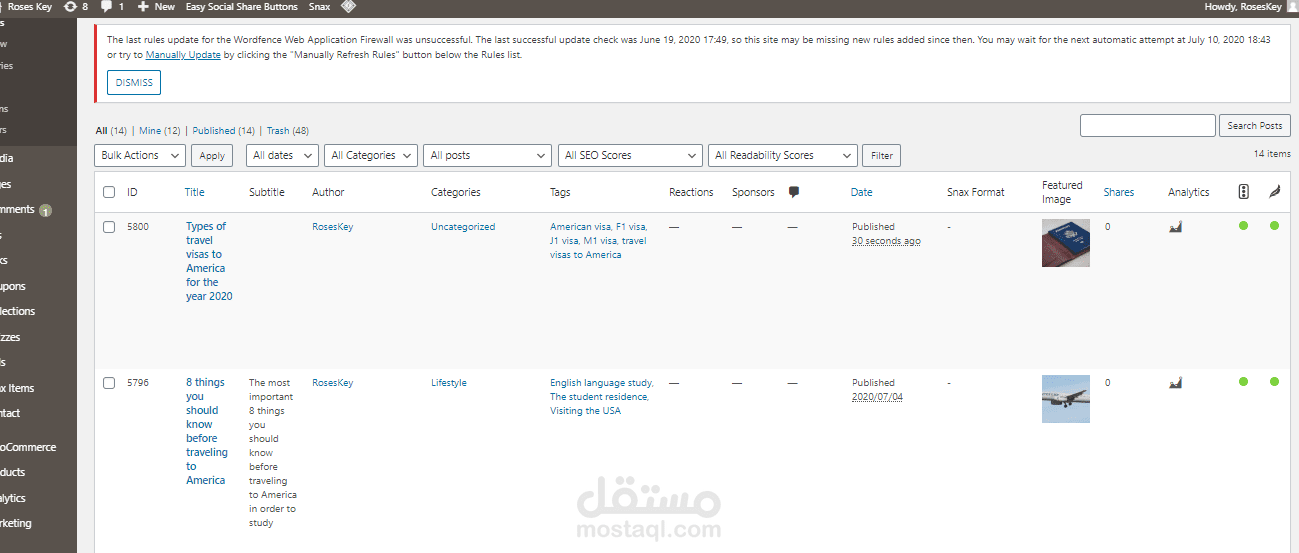
Task: Click the Apply button
Action: 212,155
